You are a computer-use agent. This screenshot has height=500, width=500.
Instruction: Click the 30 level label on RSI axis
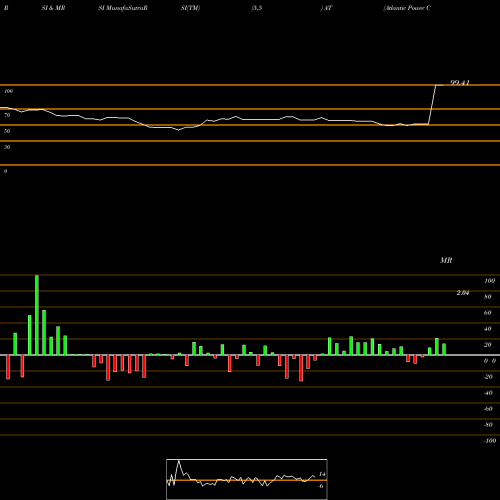click(x=7, y=147)
